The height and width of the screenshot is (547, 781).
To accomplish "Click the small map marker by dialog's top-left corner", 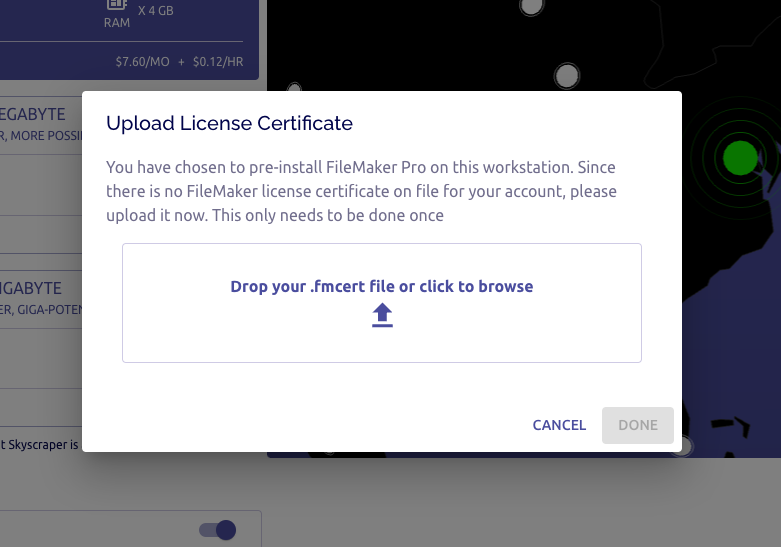I will [x=294, y=88].
